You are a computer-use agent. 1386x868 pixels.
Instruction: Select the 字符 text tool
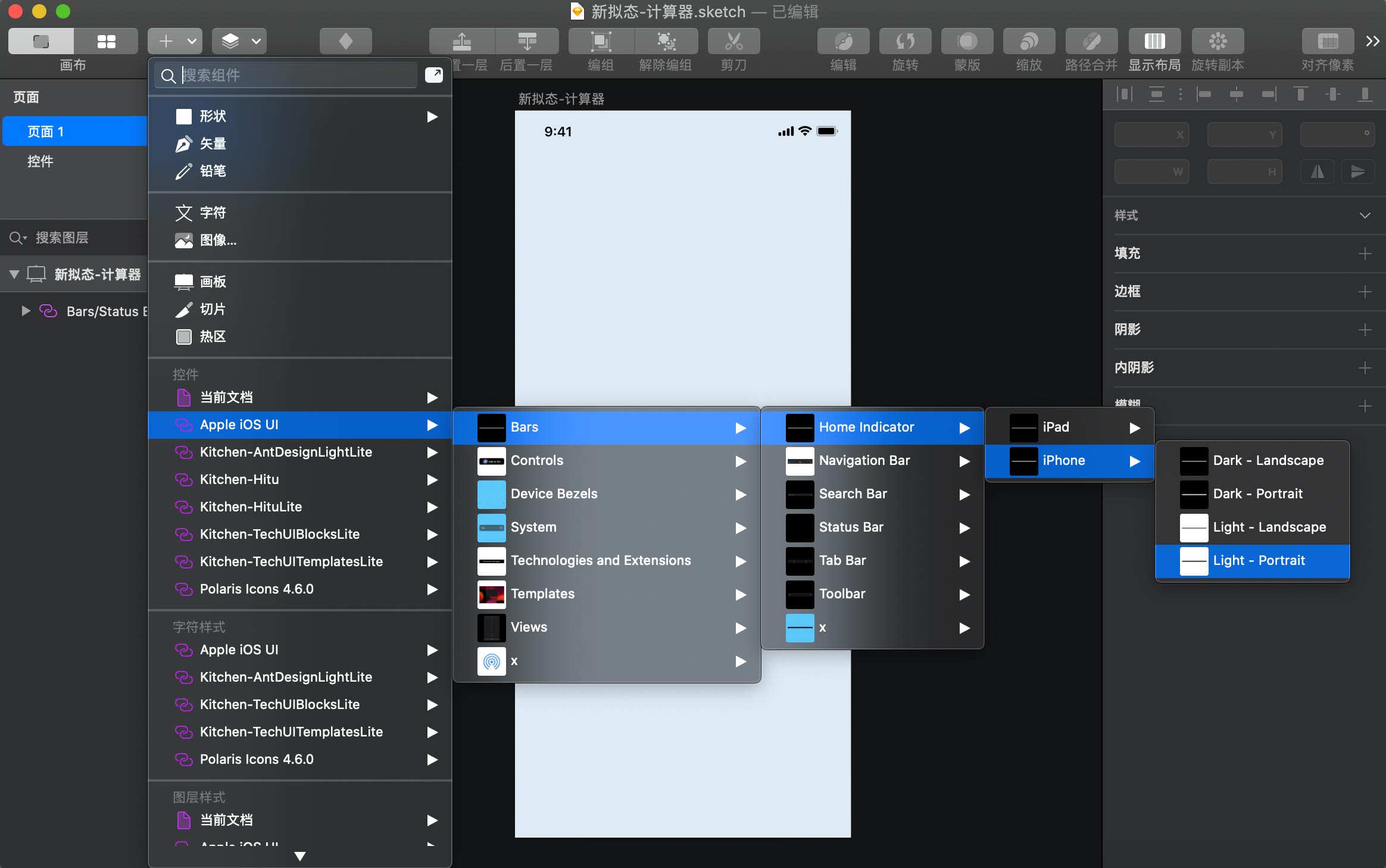pos(300,213)
